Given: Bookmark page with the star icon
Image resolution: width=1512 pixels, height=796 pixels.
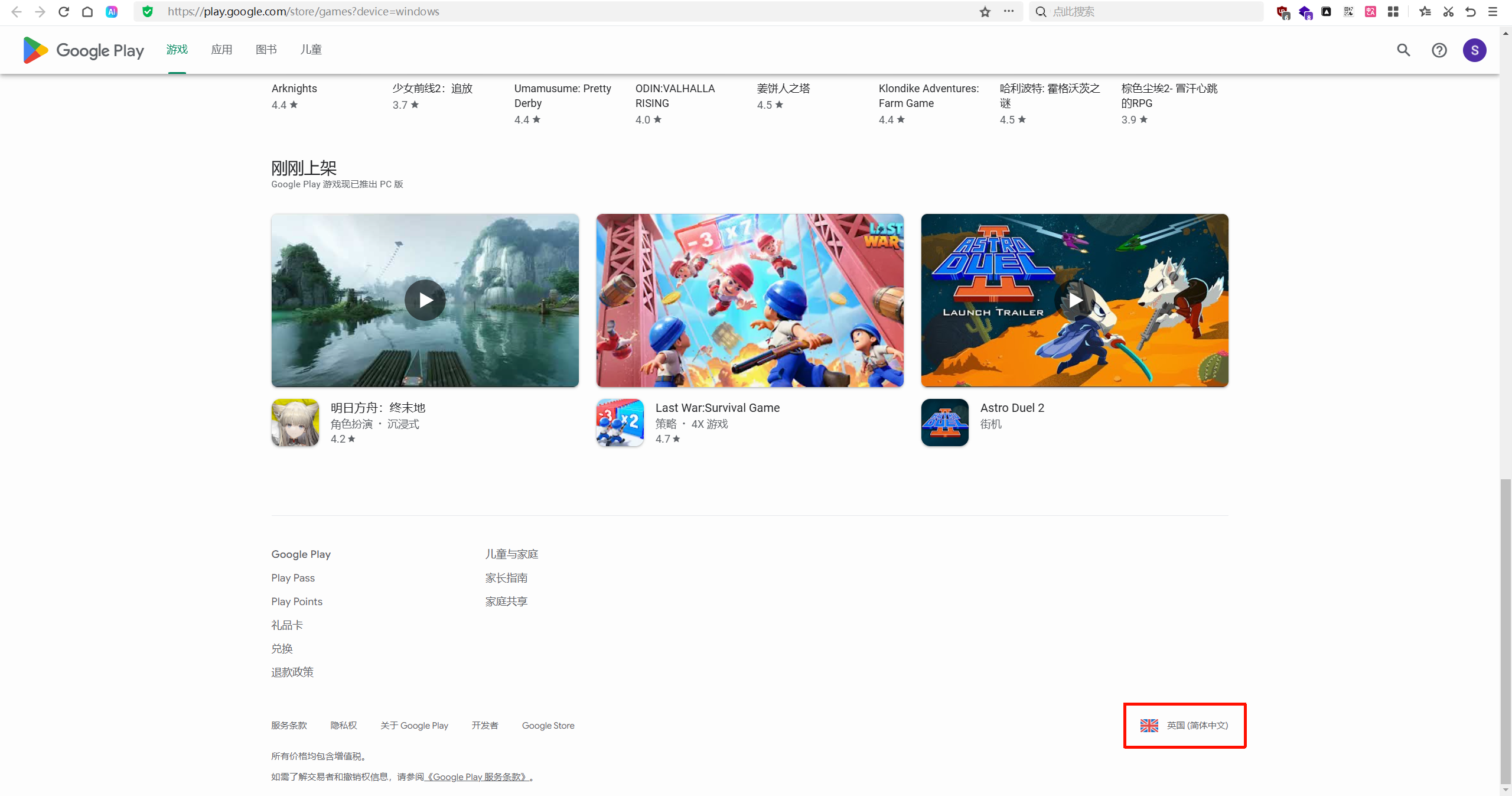Looking at the screenshot, I should (985, 12).
